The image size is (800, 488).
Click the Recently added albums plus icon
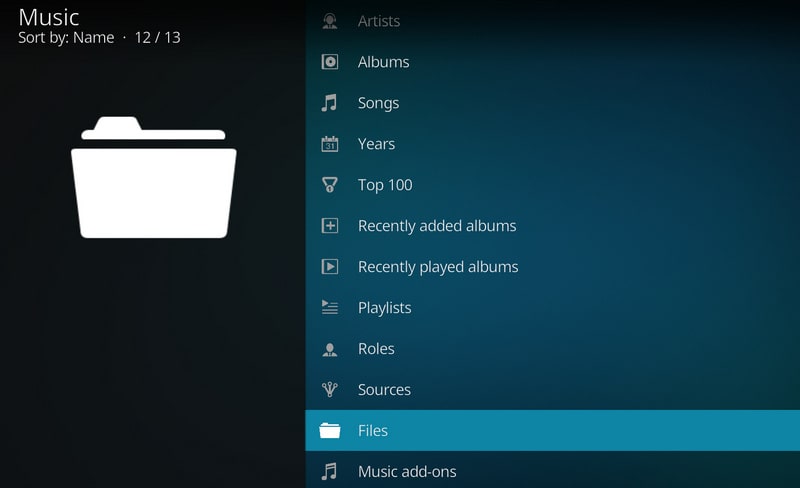pyautogui.click(x=330, y=226)
